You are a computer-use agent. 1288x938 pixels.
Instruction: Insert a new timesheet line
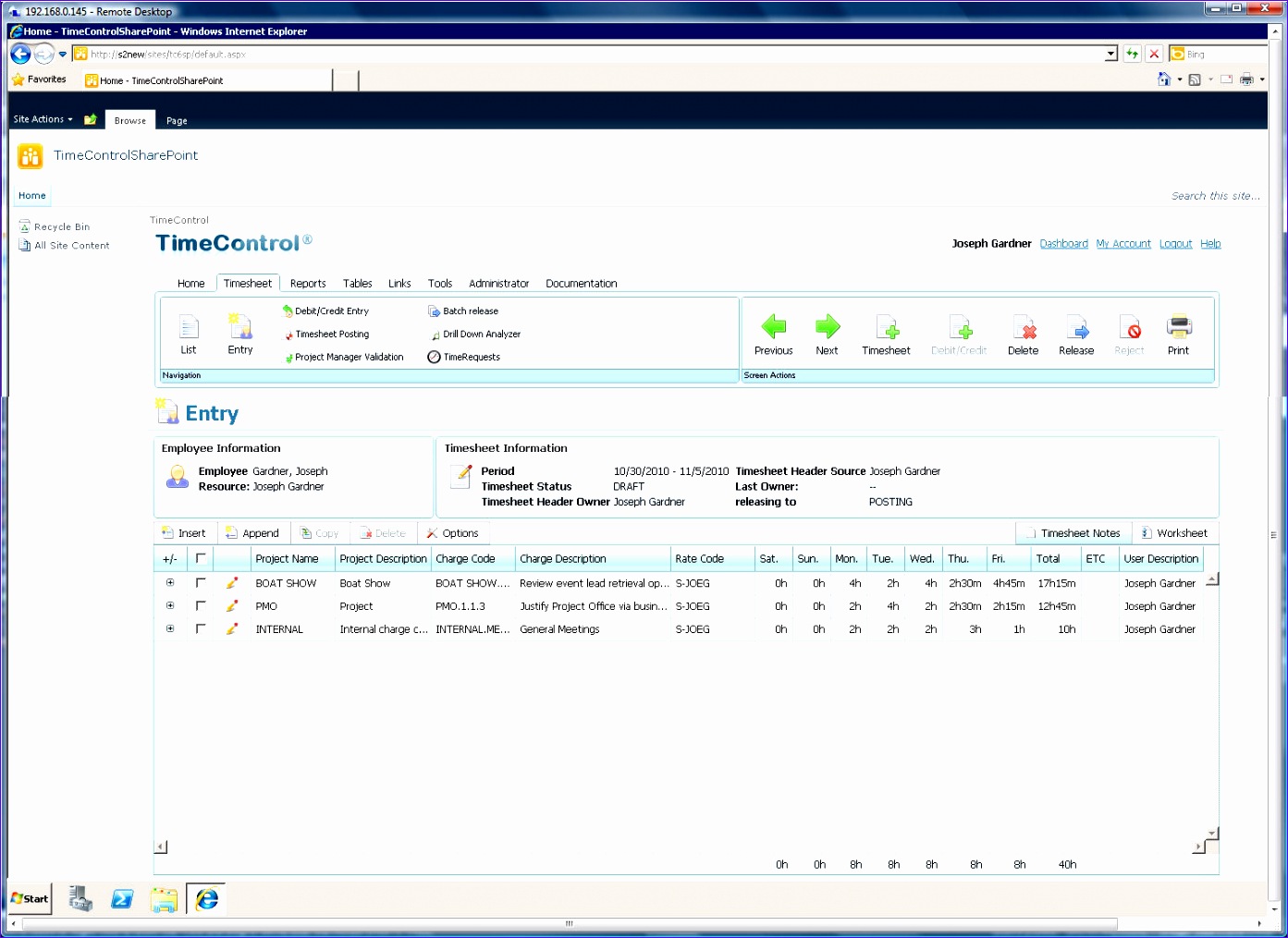(x=184, y=533)
